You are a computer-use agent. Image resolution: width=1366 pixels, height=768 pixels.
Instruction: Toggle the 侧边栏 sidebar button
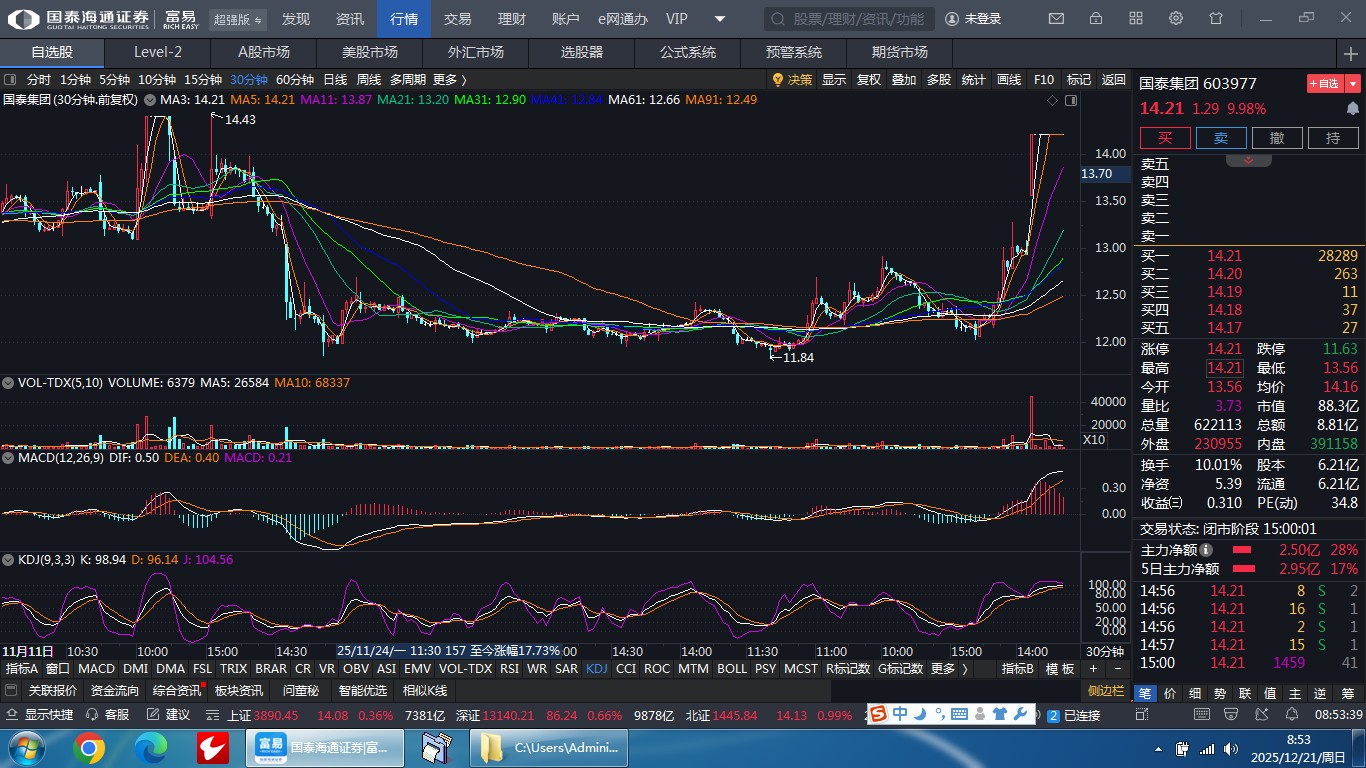tap(1106, 691)
